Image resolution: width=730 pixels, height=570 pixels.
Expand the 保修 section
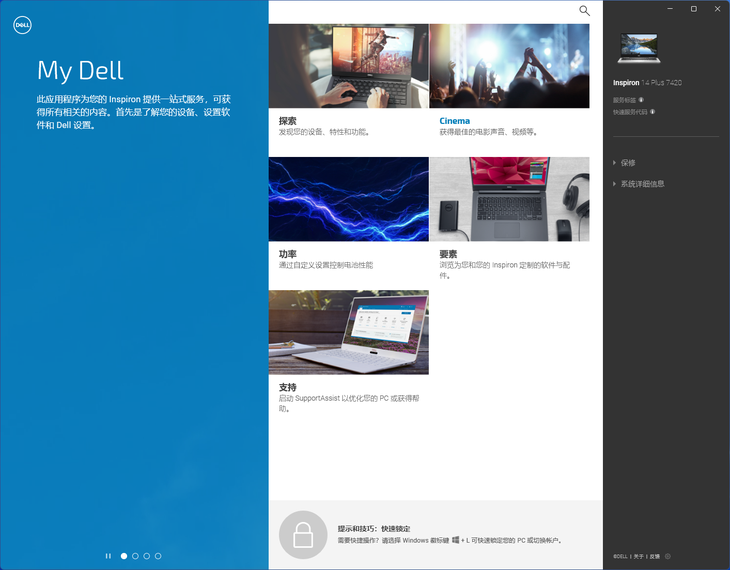627,163
